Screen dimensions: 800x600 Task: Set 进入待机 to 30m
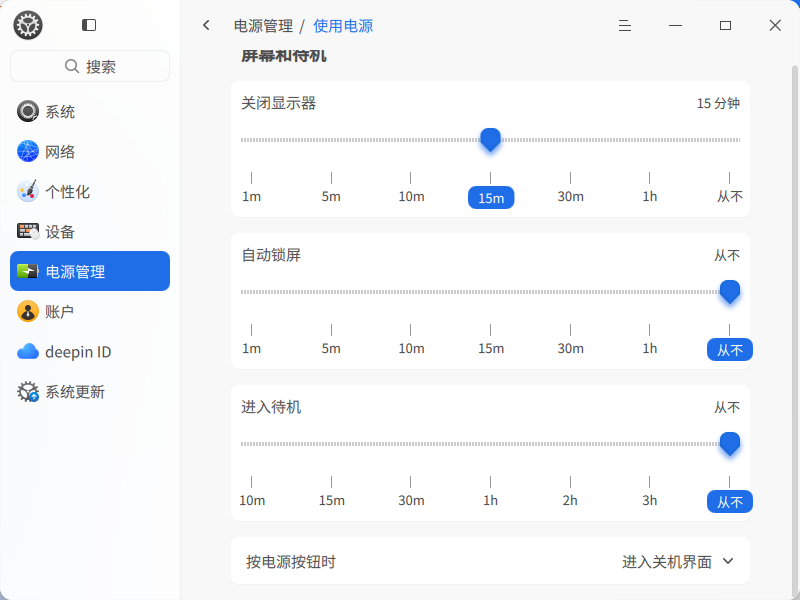(x=411, y=501)
